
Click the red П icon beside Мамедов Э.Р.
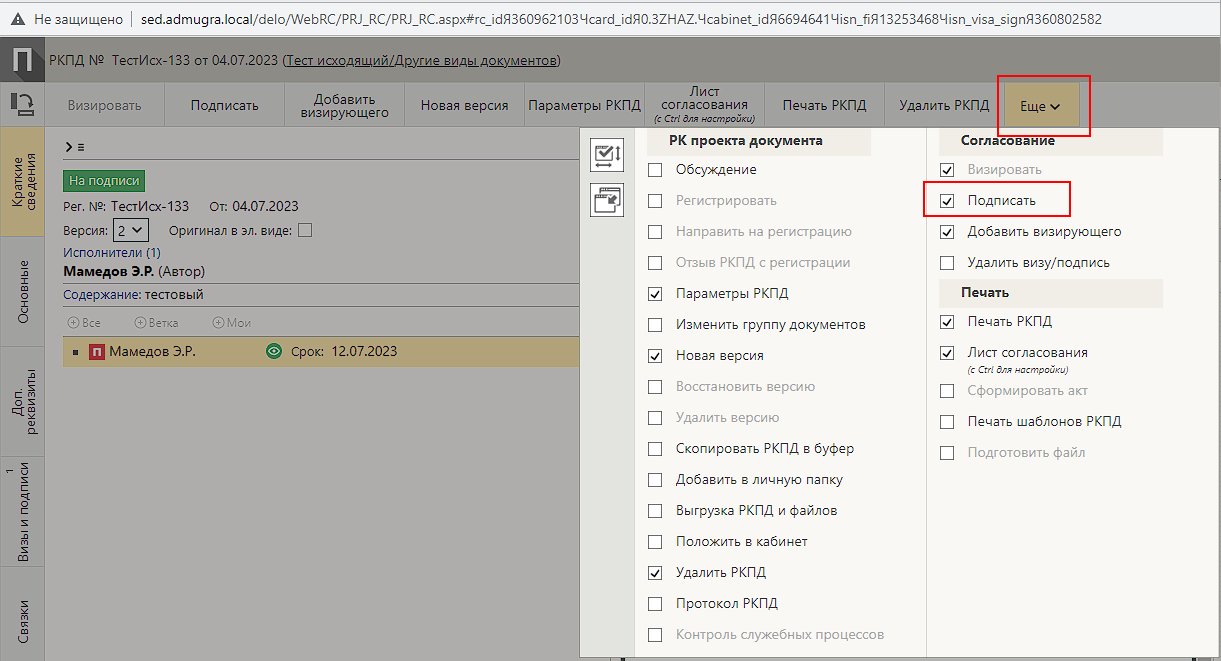(97, 352)
